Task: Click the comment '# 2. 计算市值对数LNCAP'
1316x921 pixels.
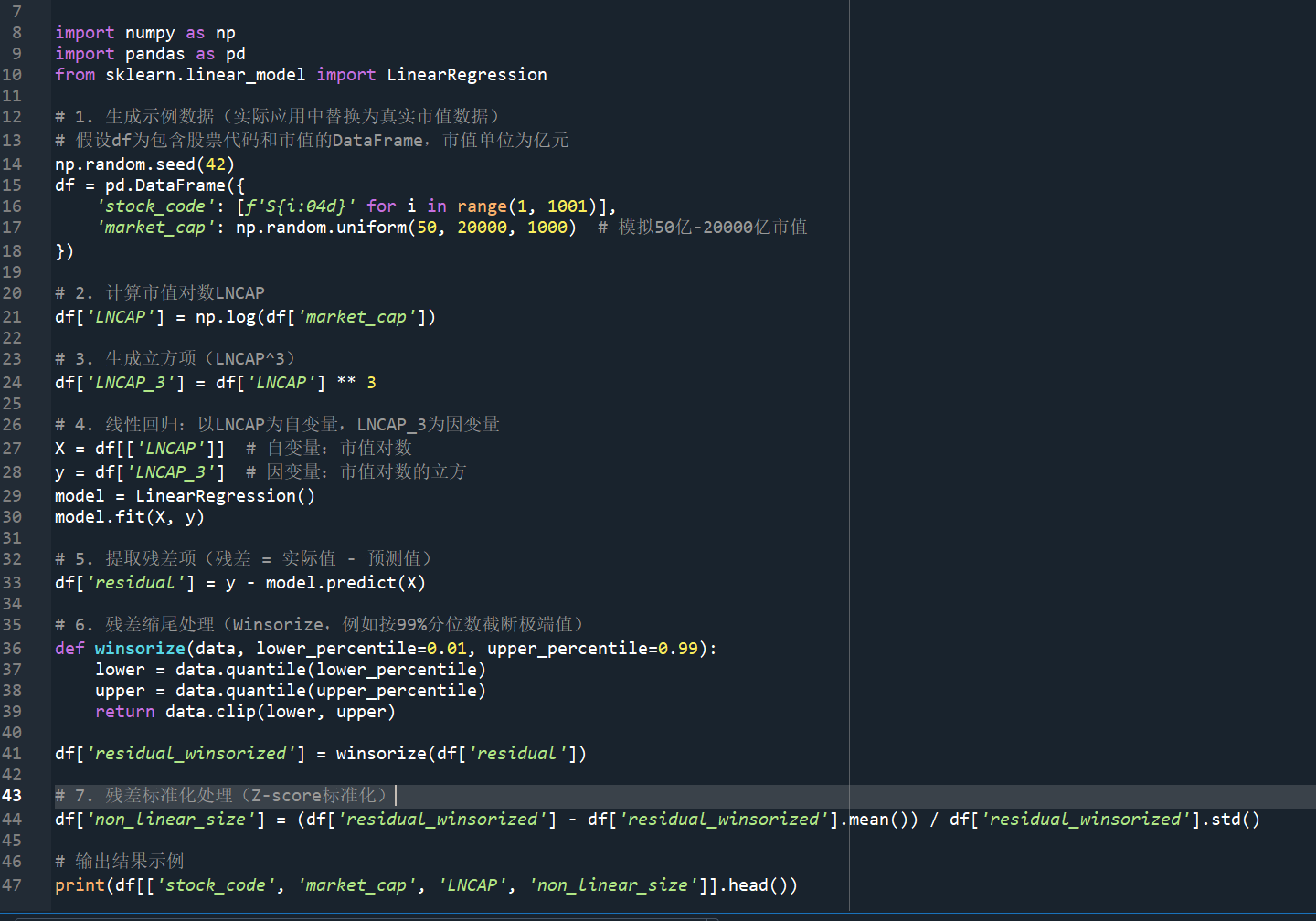Action: tap(160, 293)
